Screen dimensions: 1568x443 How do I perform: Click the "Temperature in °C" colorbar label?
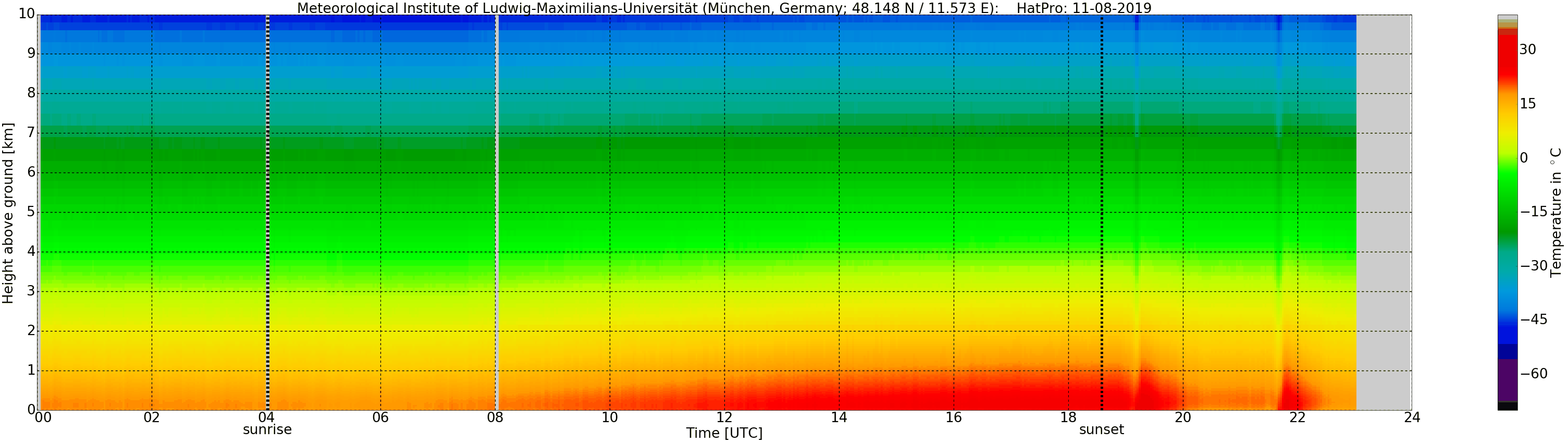pos(1556,212)
